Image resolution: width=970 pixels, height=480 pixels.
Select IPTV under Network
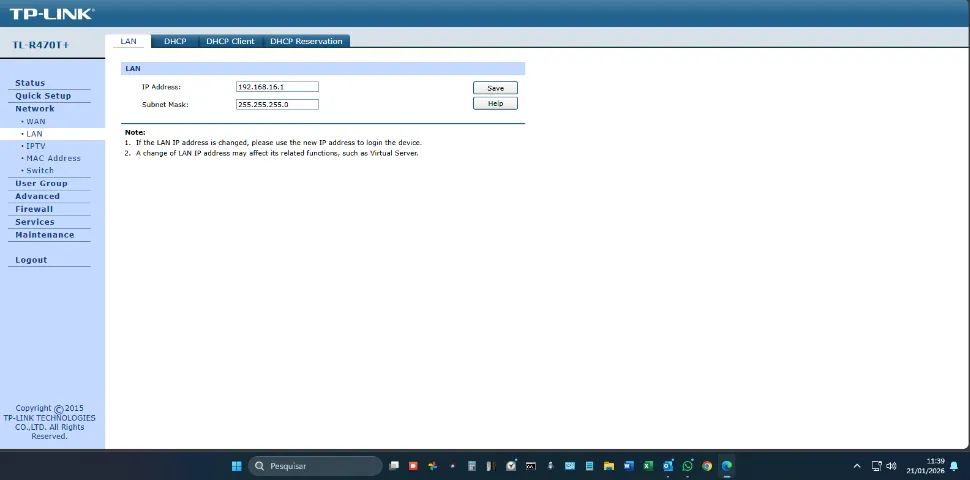click(36, 146)
